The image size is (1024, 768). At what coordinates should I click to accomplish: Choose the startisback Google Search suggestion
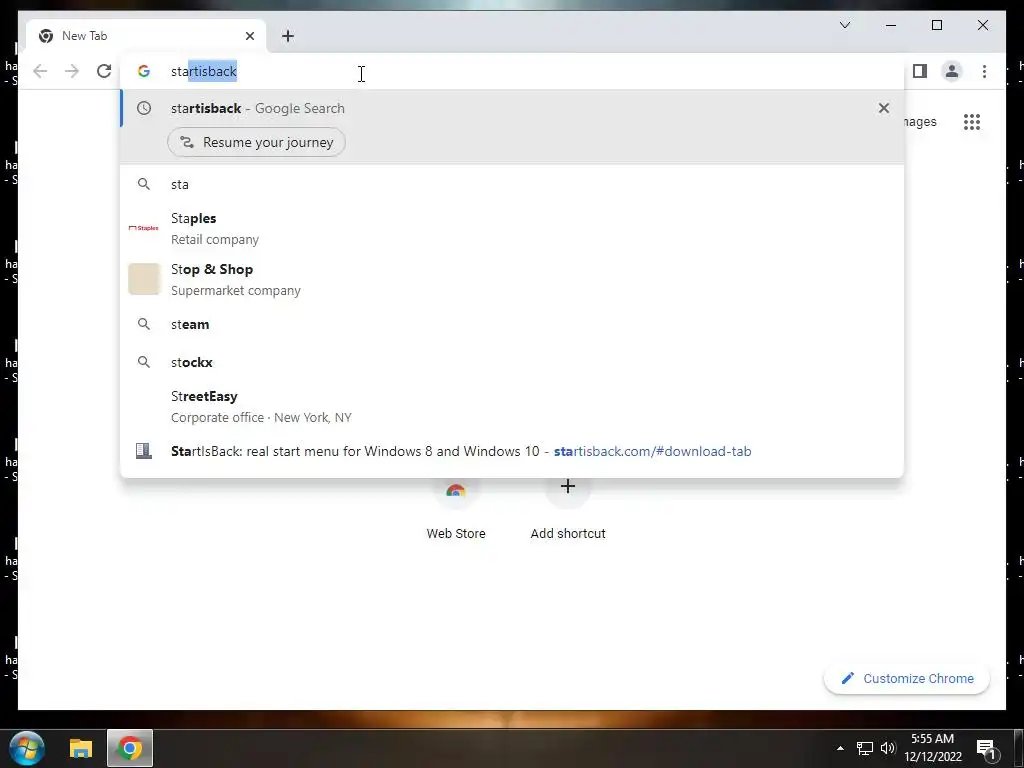click(x=512, y=108)
